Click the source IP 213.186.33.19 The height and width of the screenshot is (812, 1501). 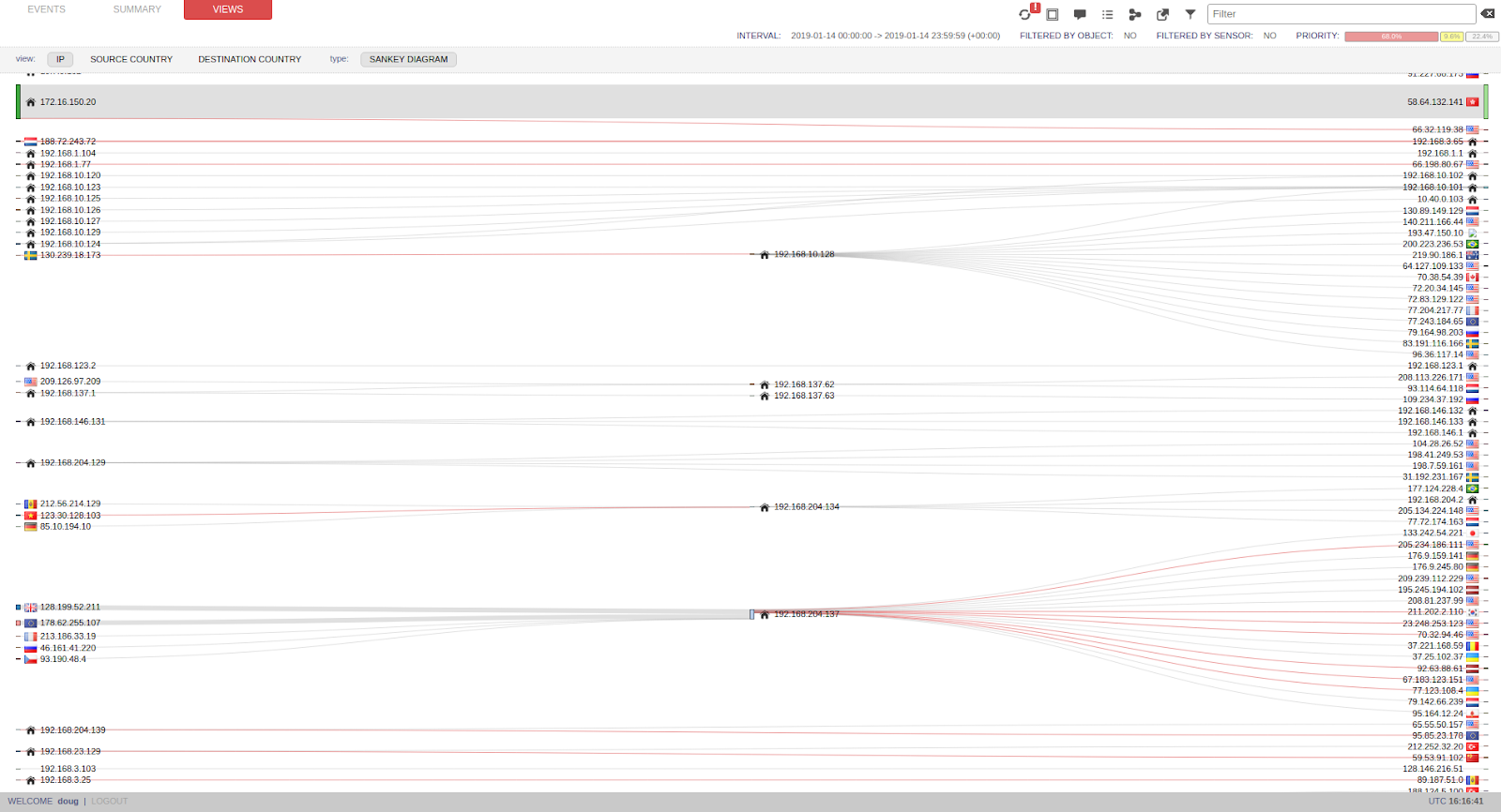point(68,637)
